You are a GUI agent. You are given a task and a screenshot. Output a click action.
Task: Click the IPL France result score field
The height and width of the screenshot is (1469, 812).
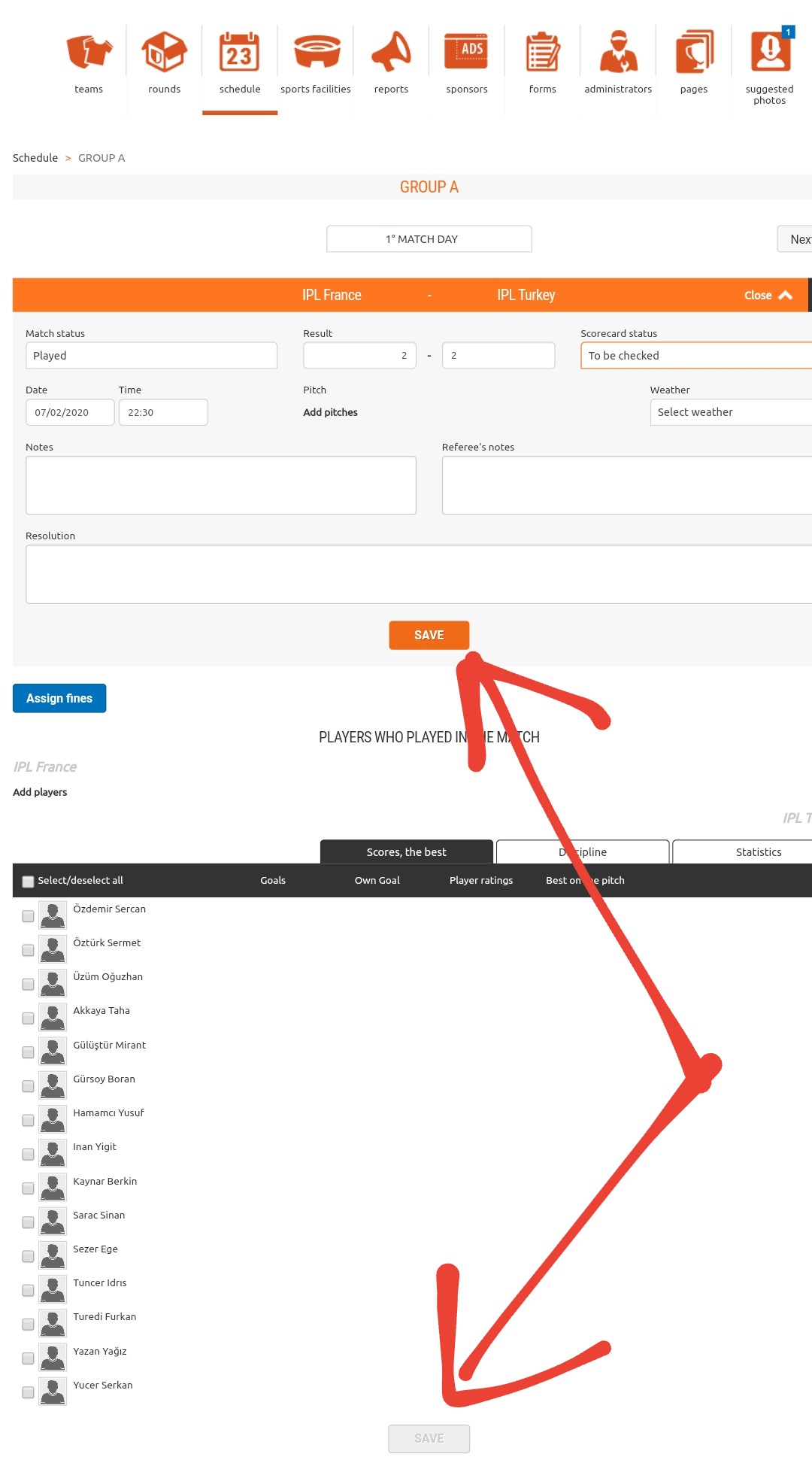359,356
